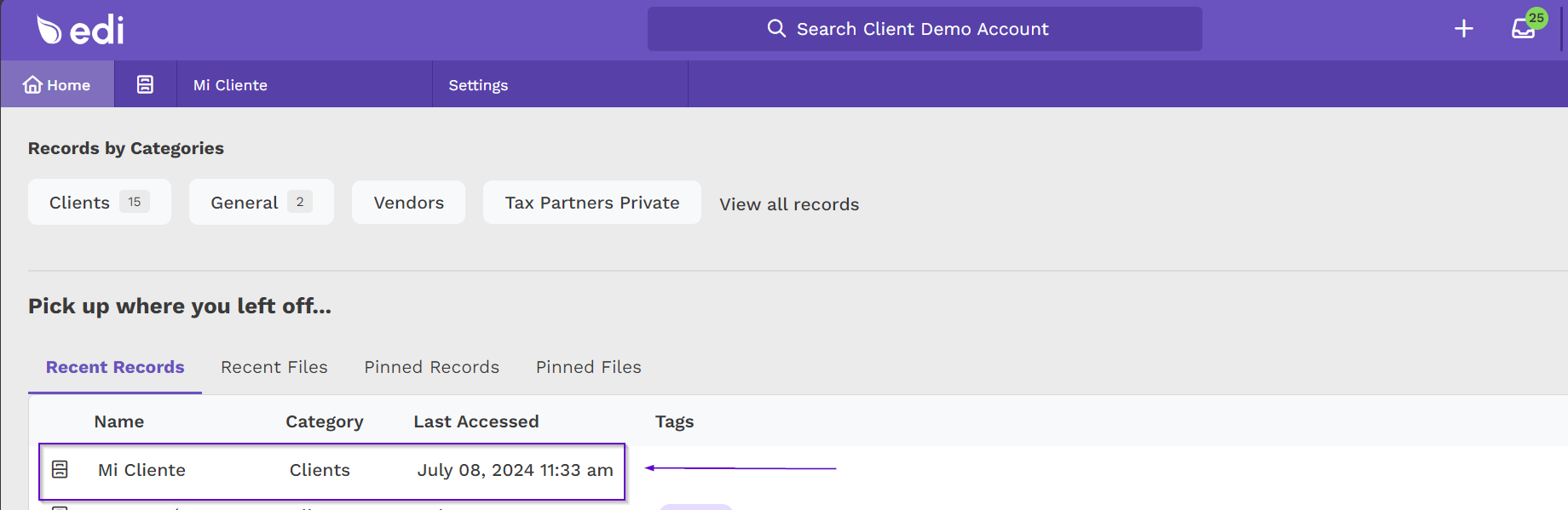
Task: Open Tax Partners Private category
Action: [x=592, y=203]
